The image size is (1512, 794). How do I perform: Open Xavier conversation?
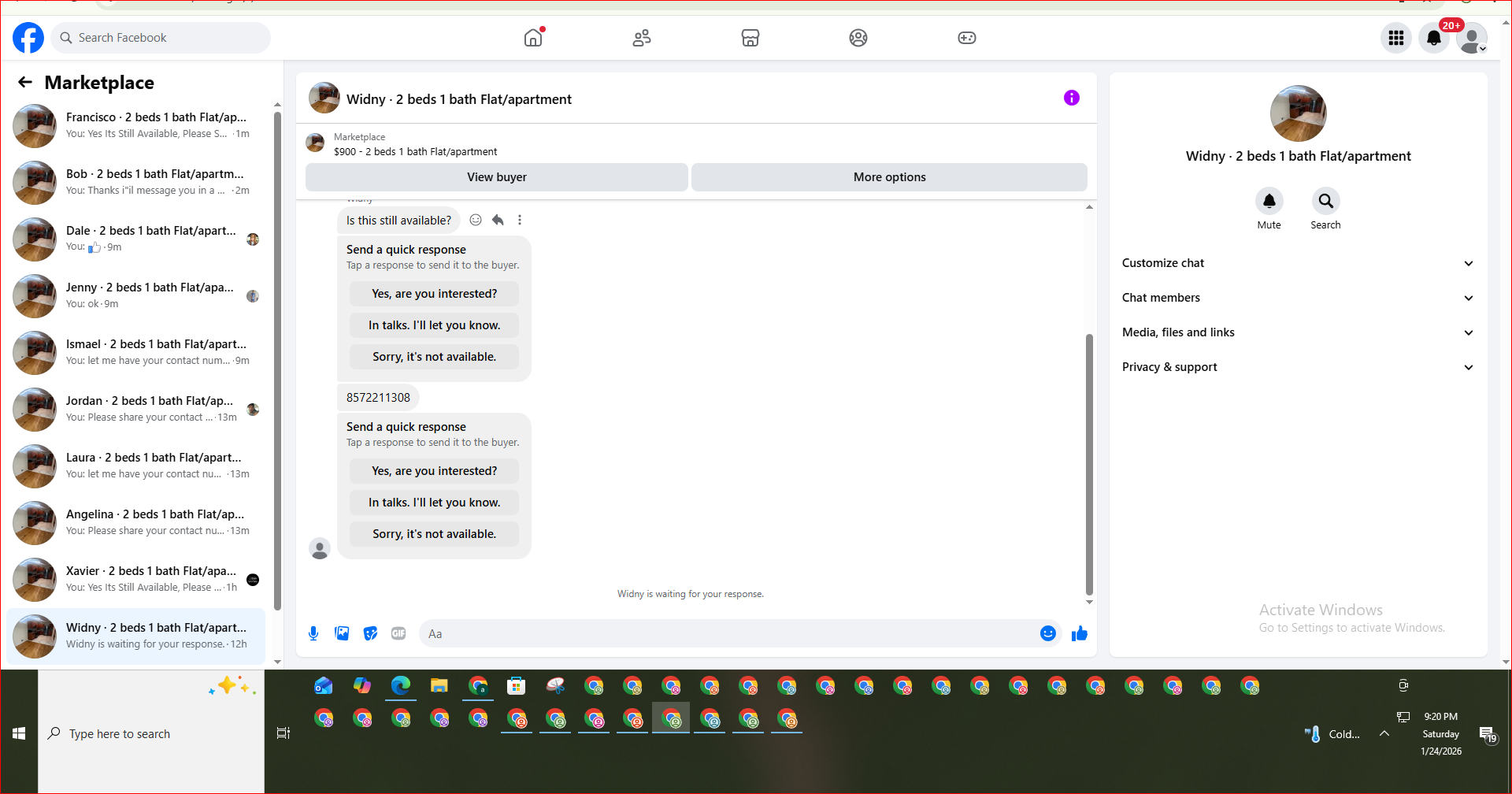pyautogui.click(x=136, y=579)
